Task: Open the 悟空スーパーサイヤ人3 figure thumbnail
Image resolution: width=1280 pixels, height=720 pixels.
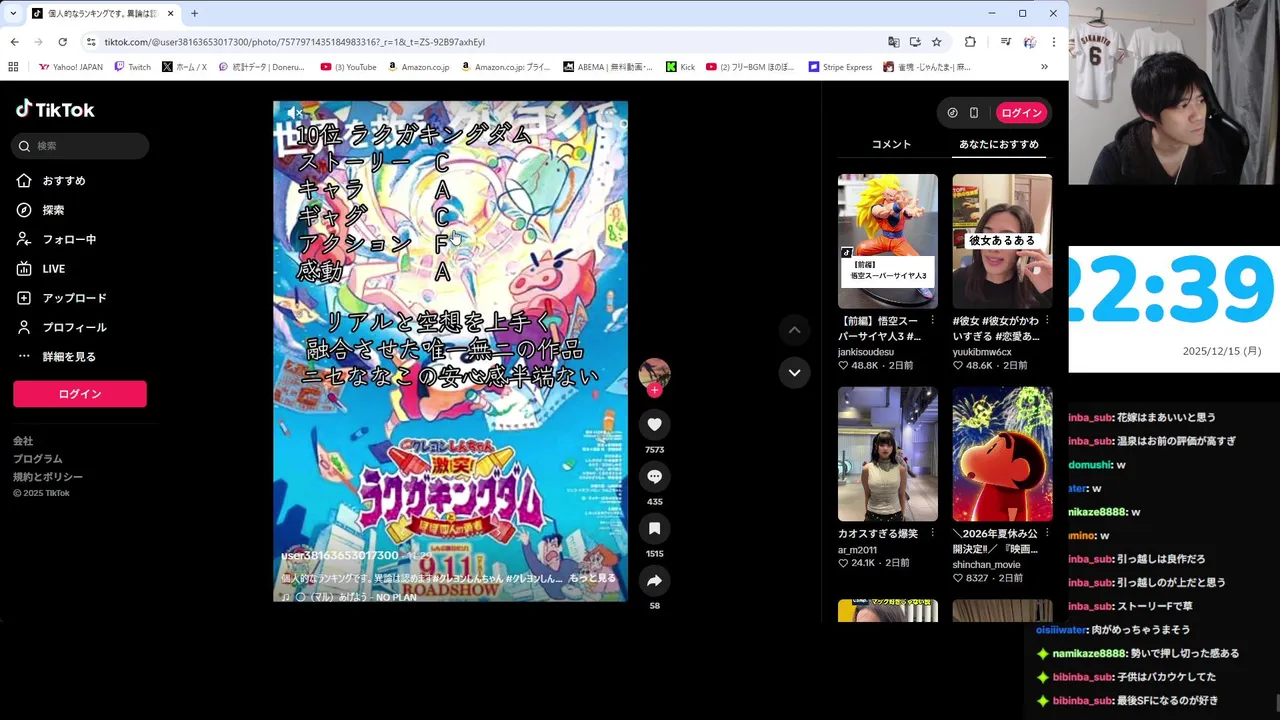Action: click(x=888, y=241)
